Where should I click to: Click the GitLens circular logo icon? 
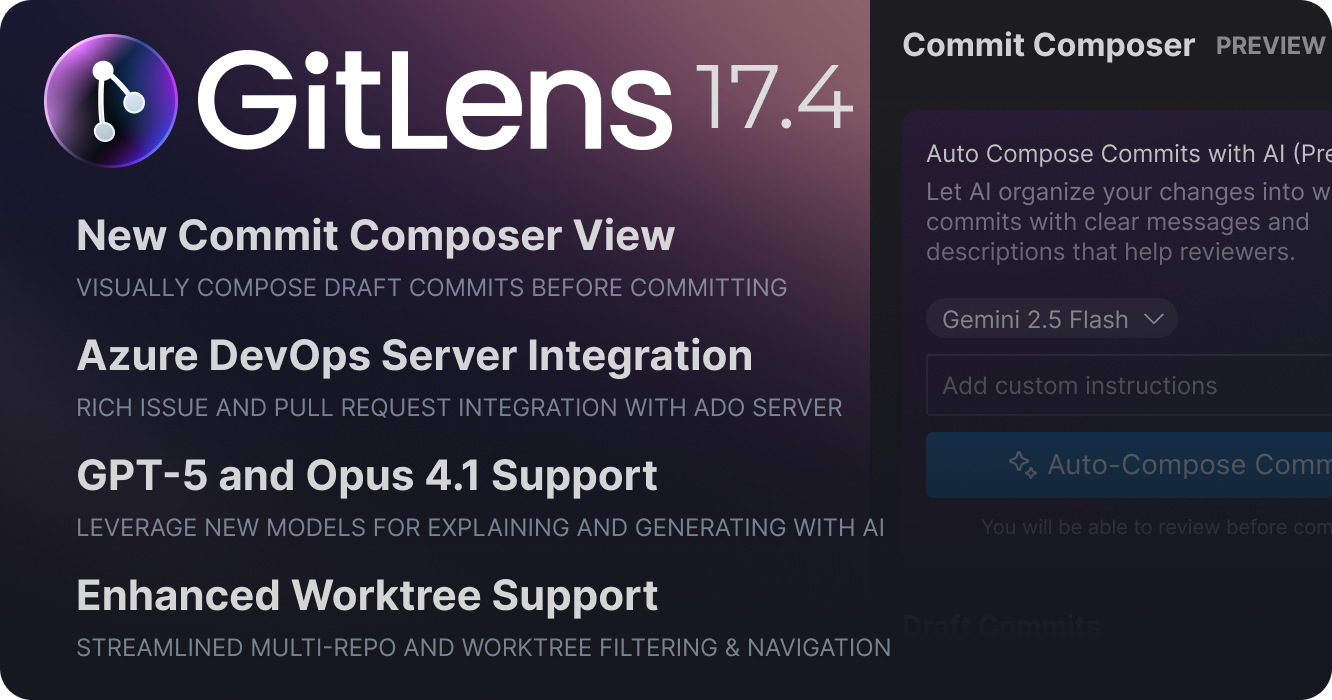click(x=111, y=100)
